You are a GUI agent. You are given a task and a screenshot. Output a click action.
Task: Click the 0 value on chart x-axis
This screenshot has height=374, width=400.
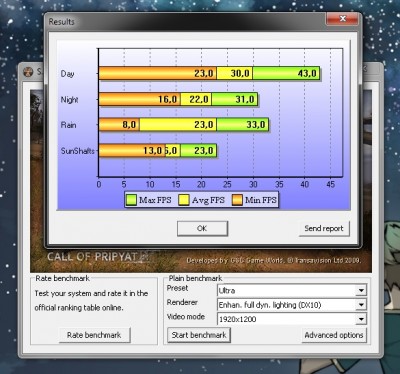[99, 184]
